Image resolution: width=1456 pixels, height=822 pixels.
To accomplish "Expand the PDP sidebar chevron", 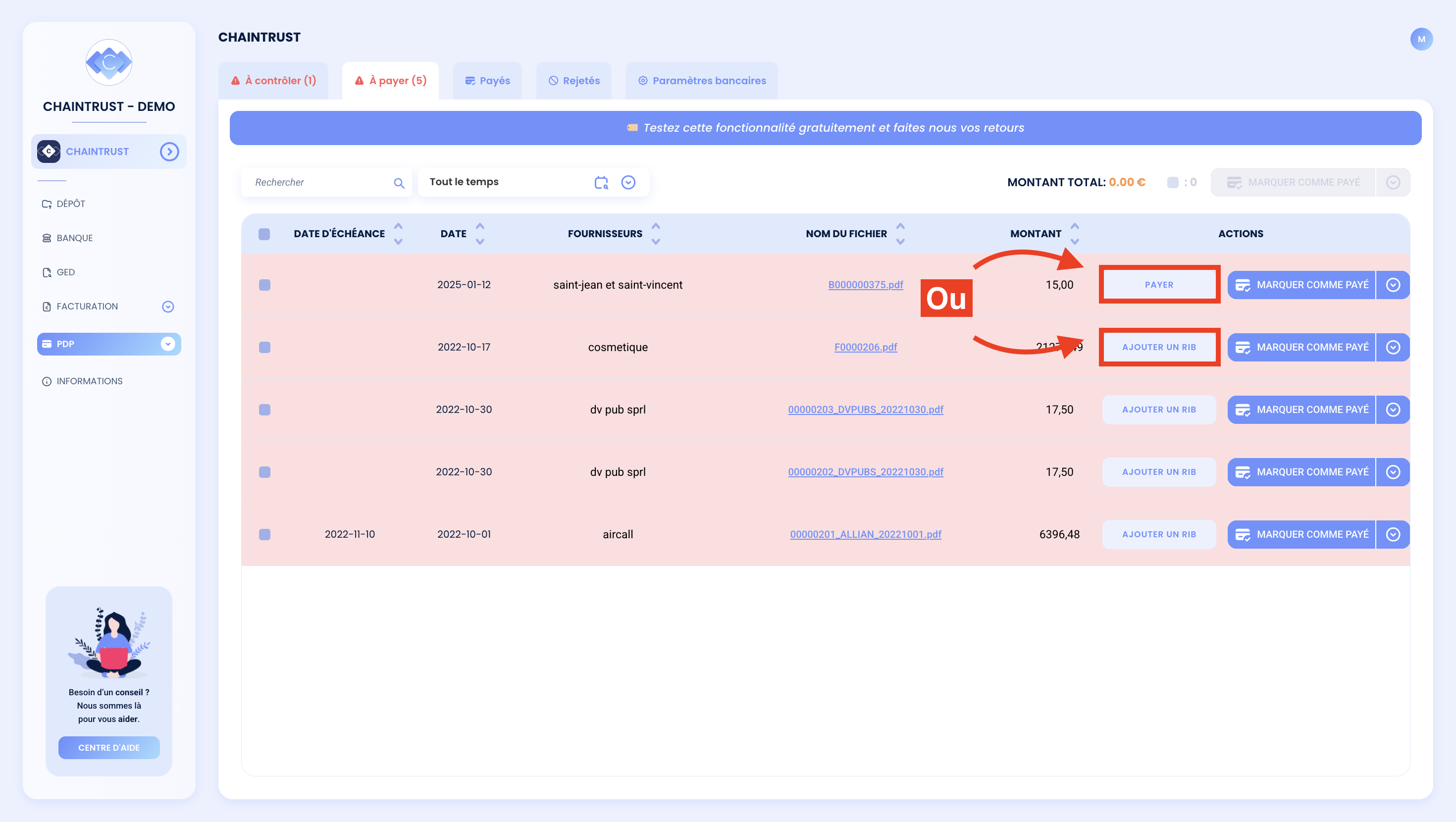I will (168, 344).
